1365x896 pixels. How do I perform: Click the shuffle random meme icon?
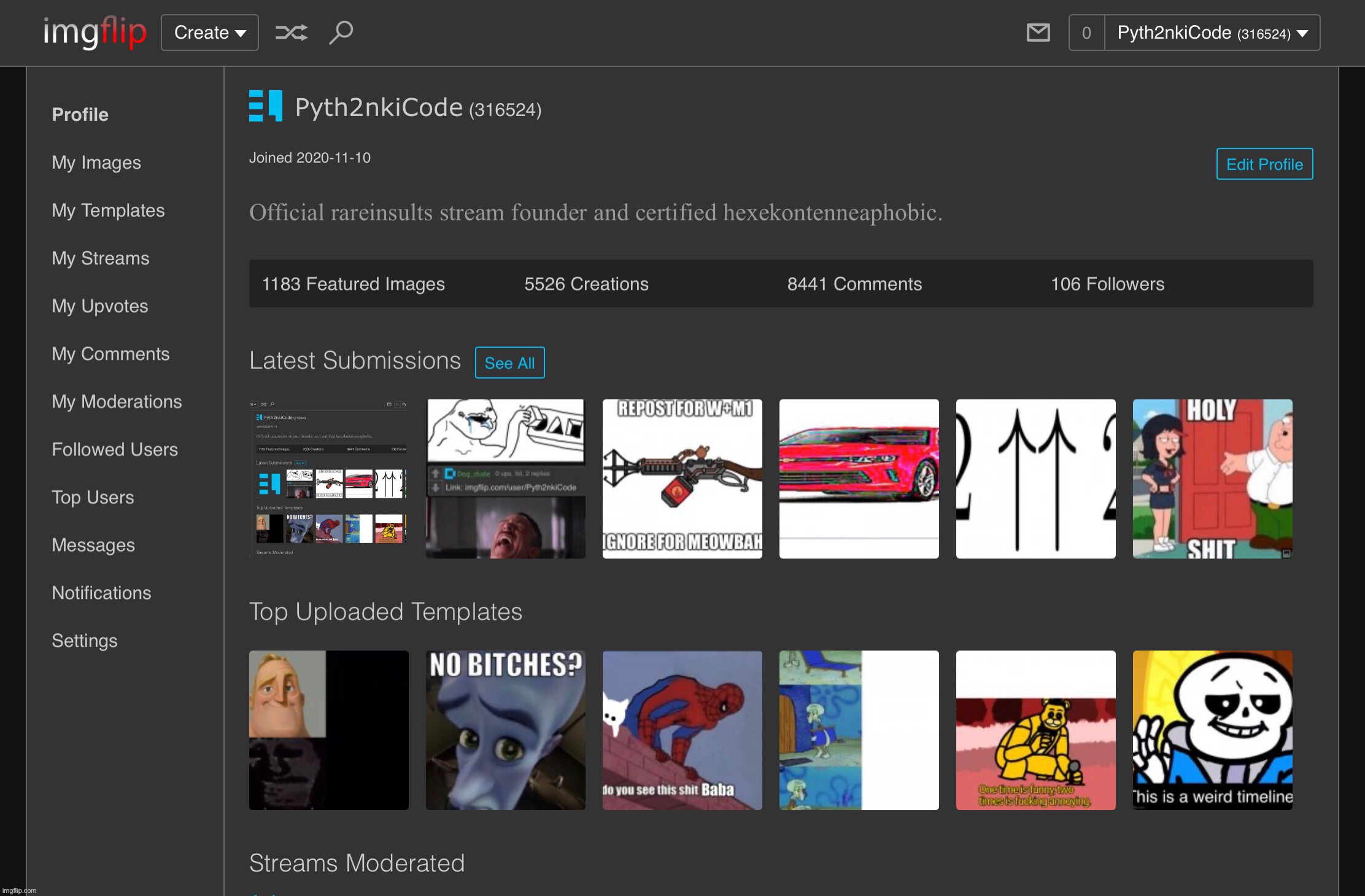coord(291,33)
